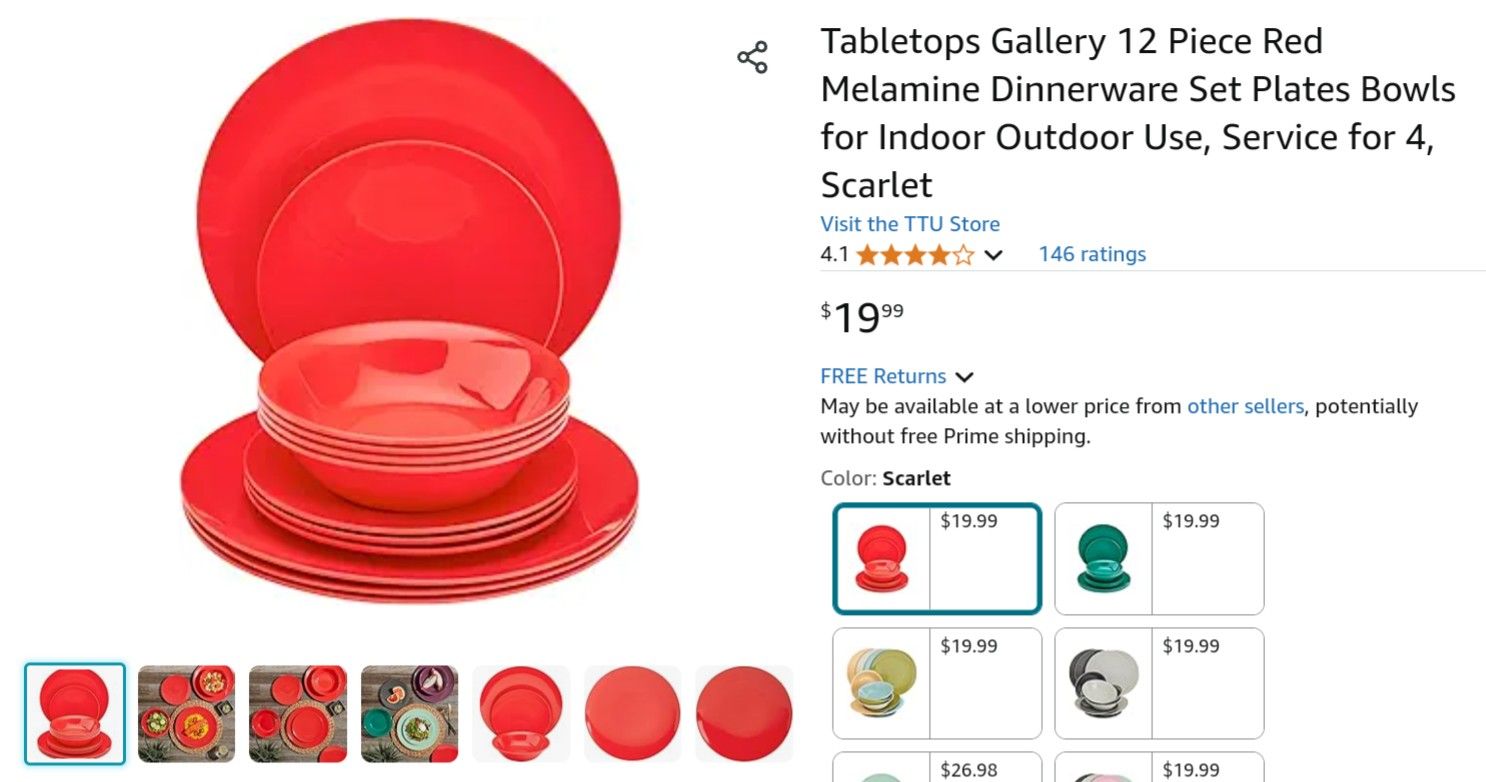Select the first red dinnerware set thumbnail
1486x782 pixels.
[x=75, y=714]
